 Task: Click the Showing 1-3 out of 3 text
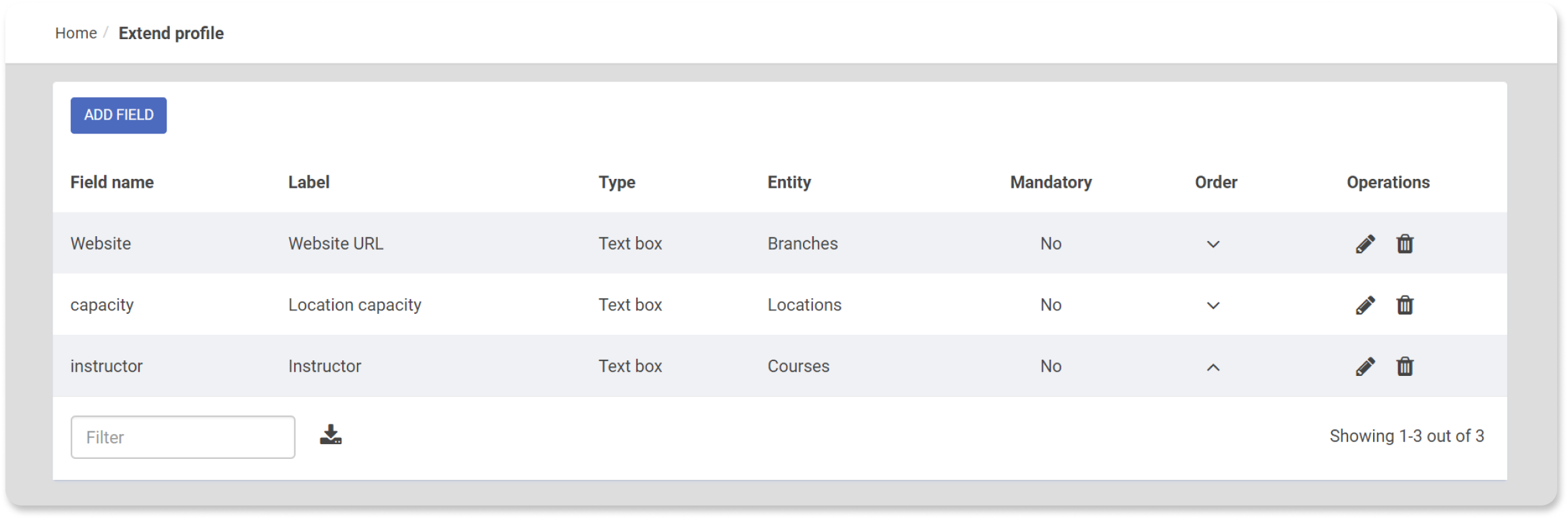[x=1407, y=437]
